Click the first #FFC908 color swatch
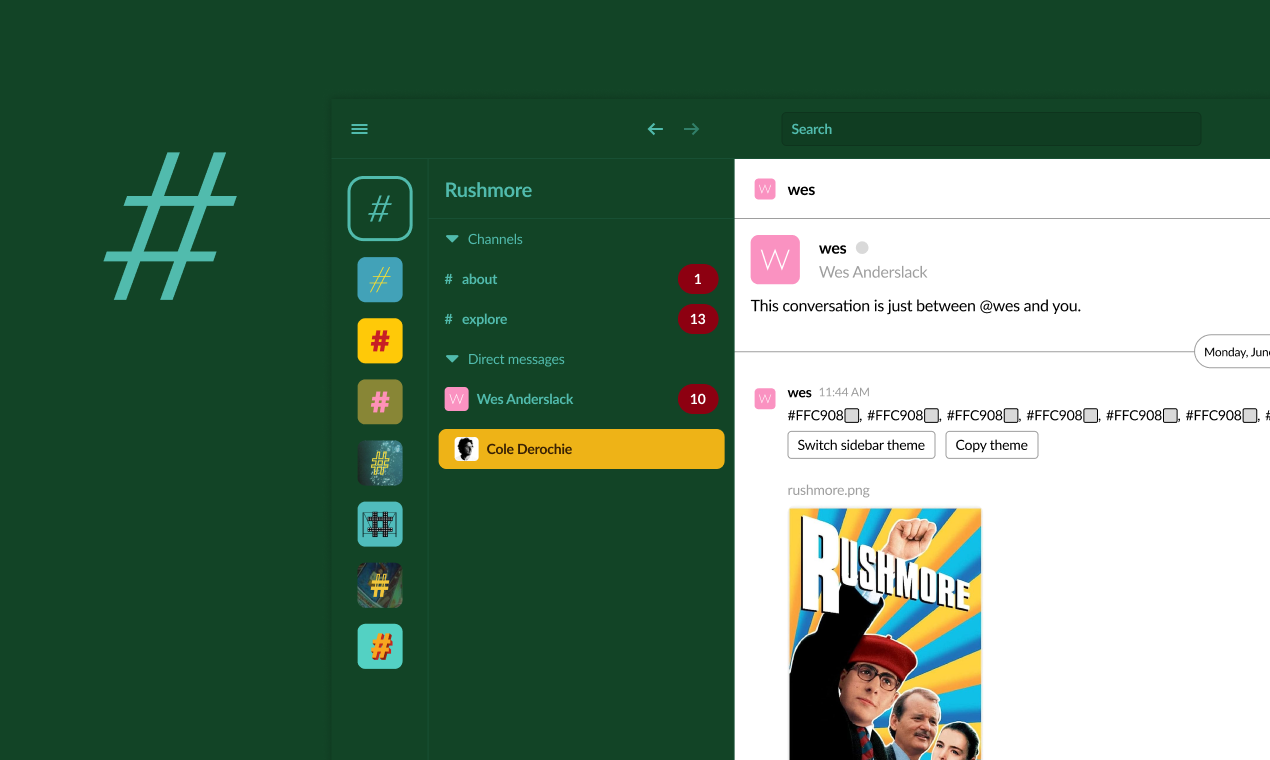 852,415
